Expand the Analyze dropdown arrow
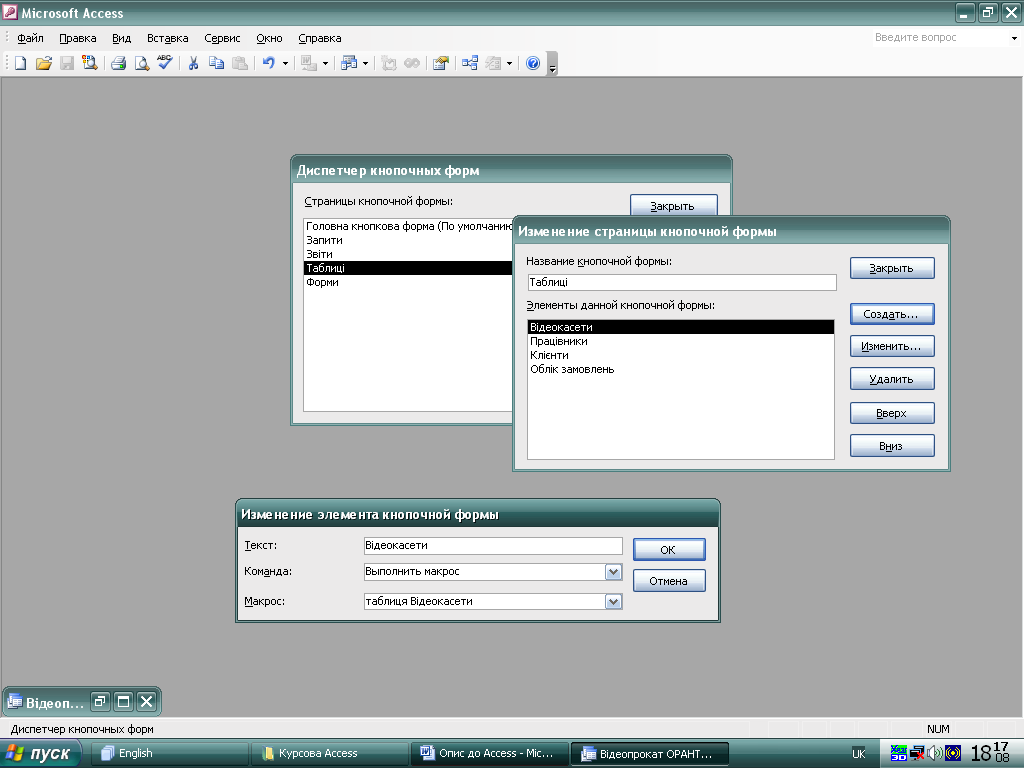 coord(365,63)
